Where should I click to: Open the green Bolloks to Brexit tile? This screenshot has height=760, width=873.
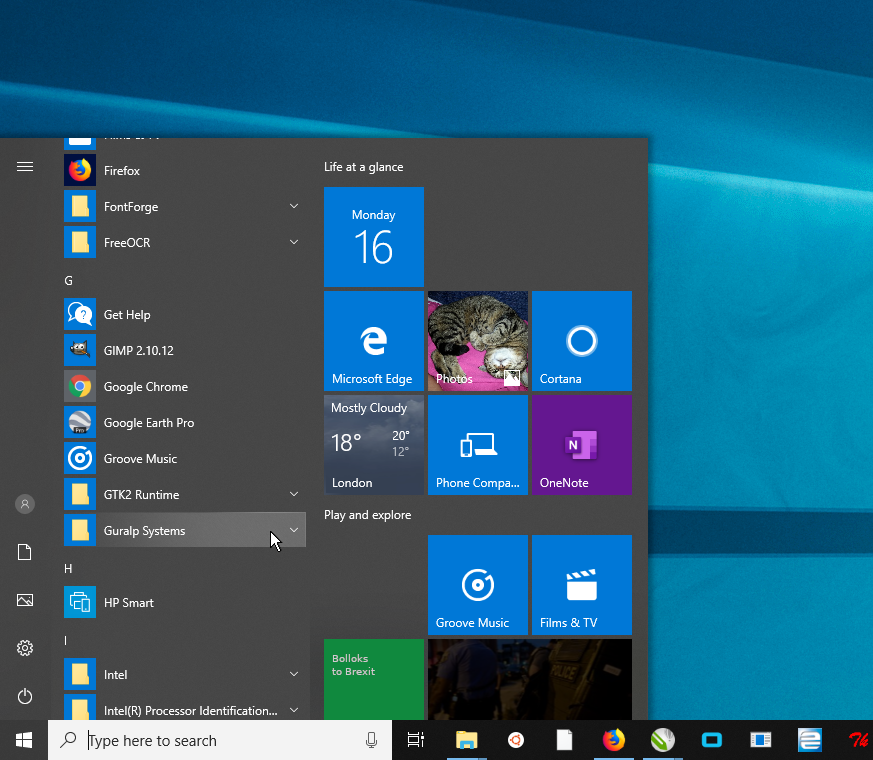[x=374, y=679]
